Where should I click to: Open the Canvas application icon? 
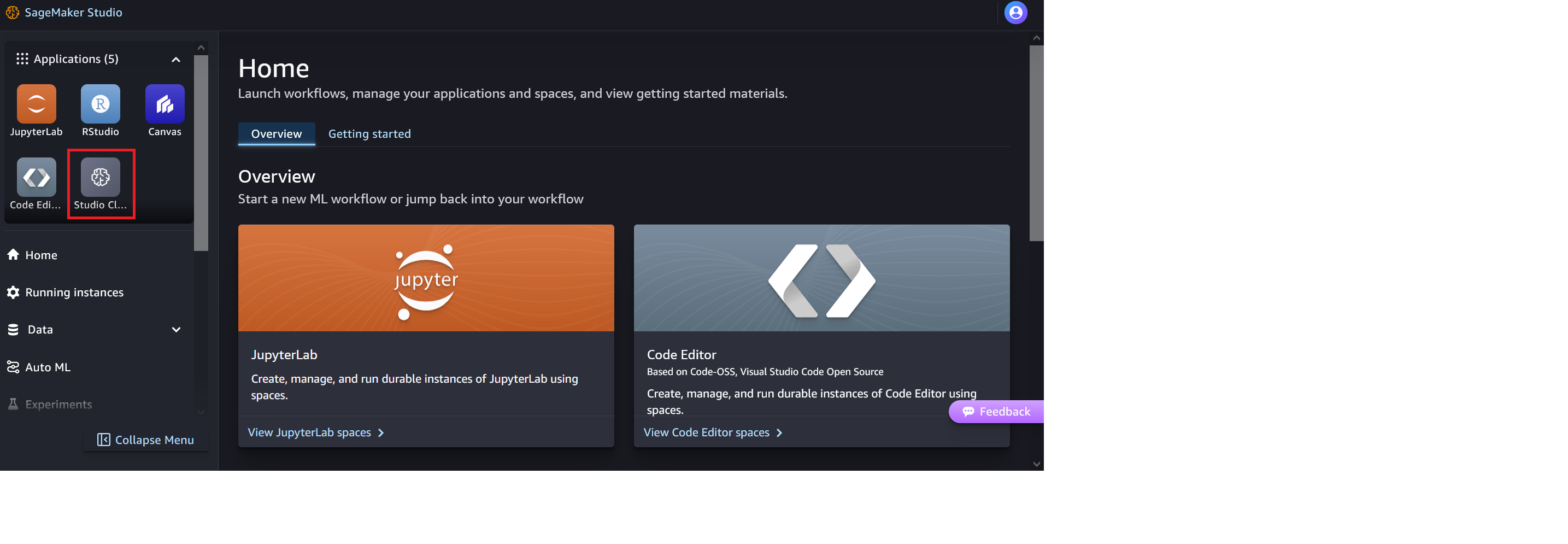click(x=165, y=103)
